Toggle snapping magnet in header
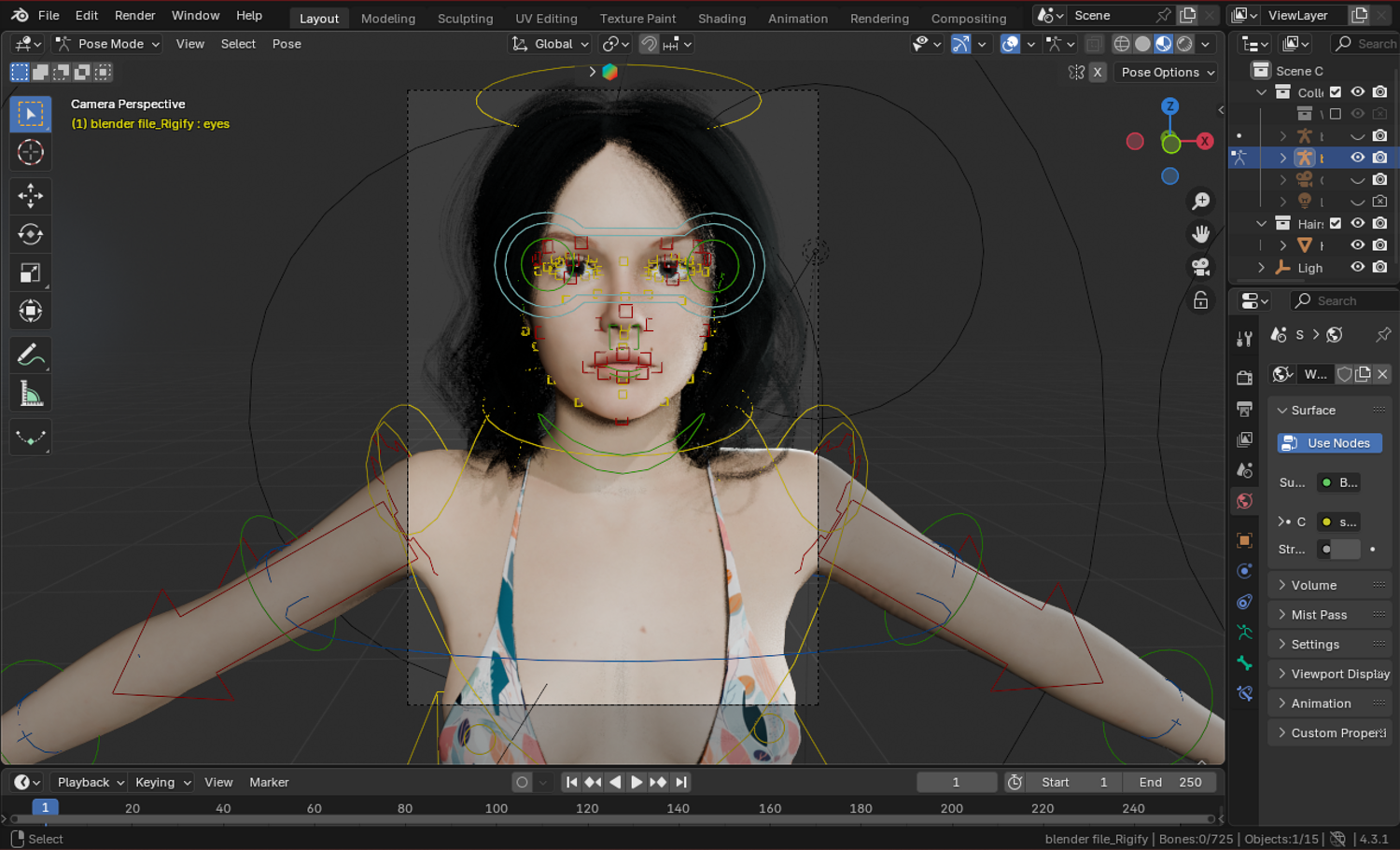This screenshot has width=1400, height=850. pos(649,44)
